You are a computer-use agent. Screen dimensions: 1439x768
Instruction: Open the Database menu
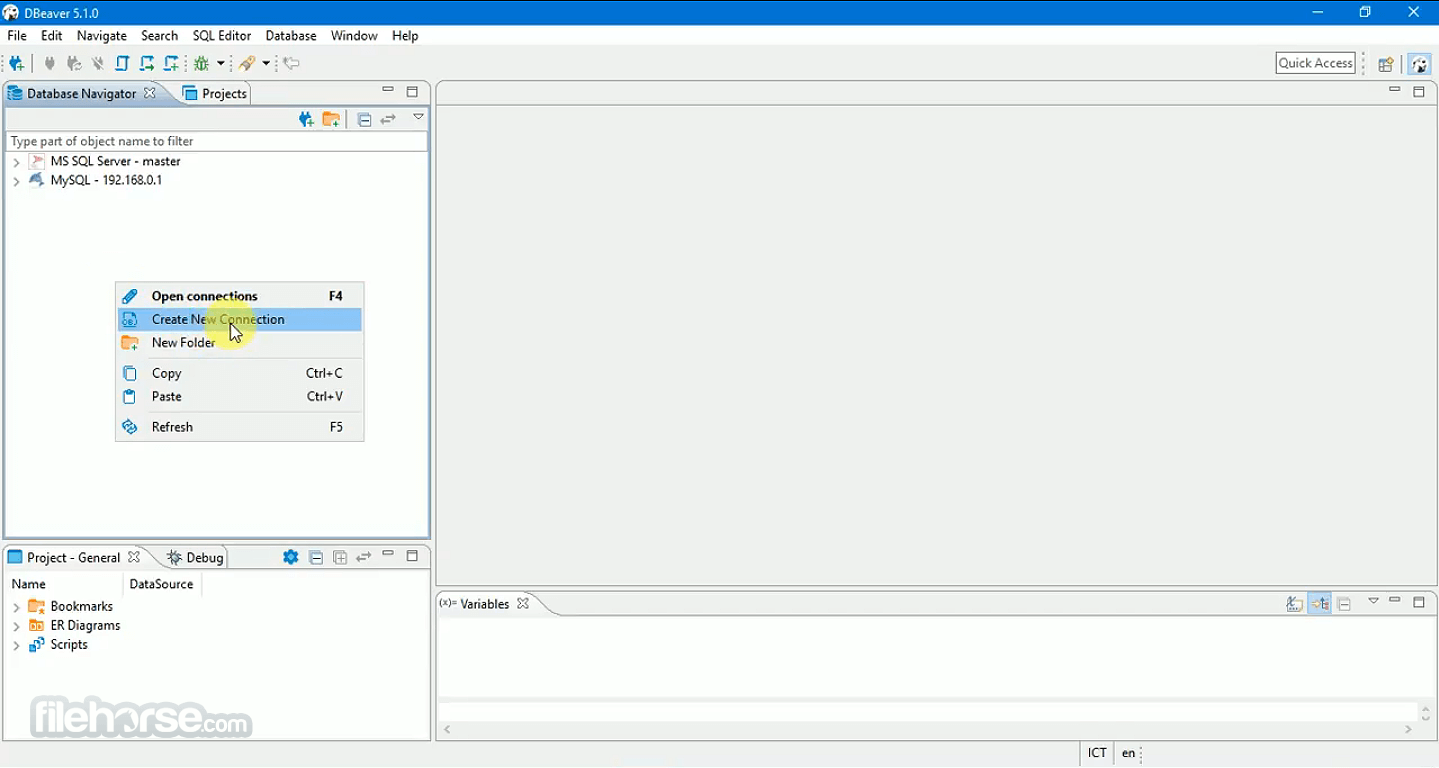click(291, 36)
